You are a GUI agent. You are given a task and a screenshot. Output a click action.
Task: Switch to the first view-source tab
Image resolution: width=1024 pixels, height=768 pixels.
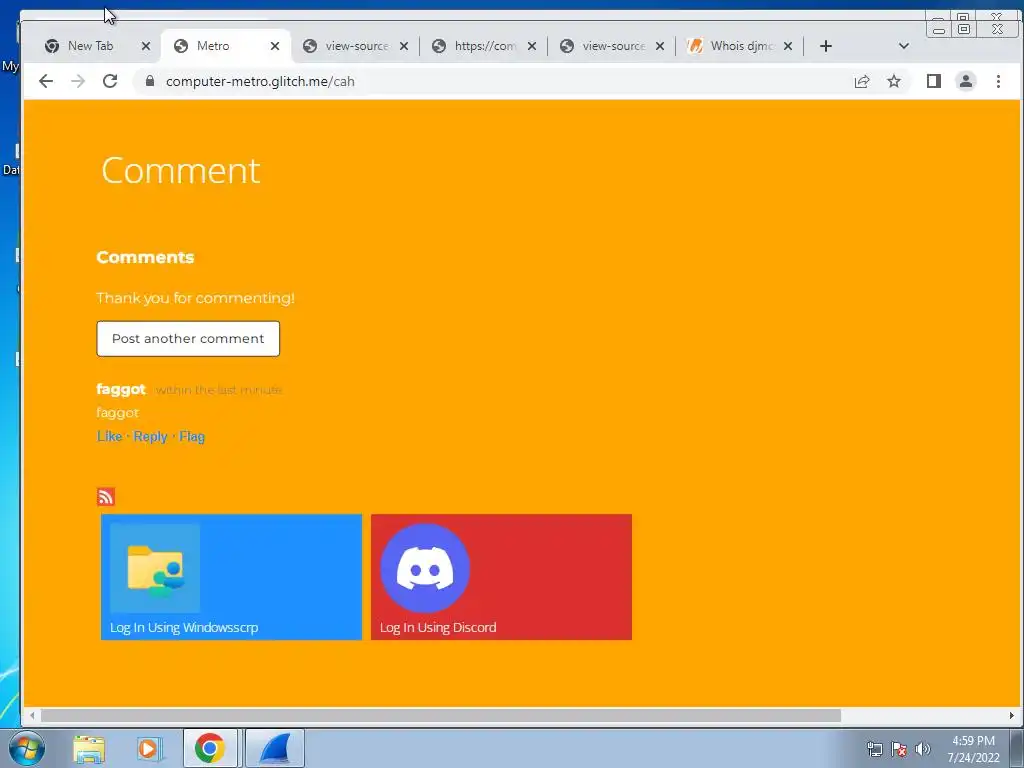357,46
